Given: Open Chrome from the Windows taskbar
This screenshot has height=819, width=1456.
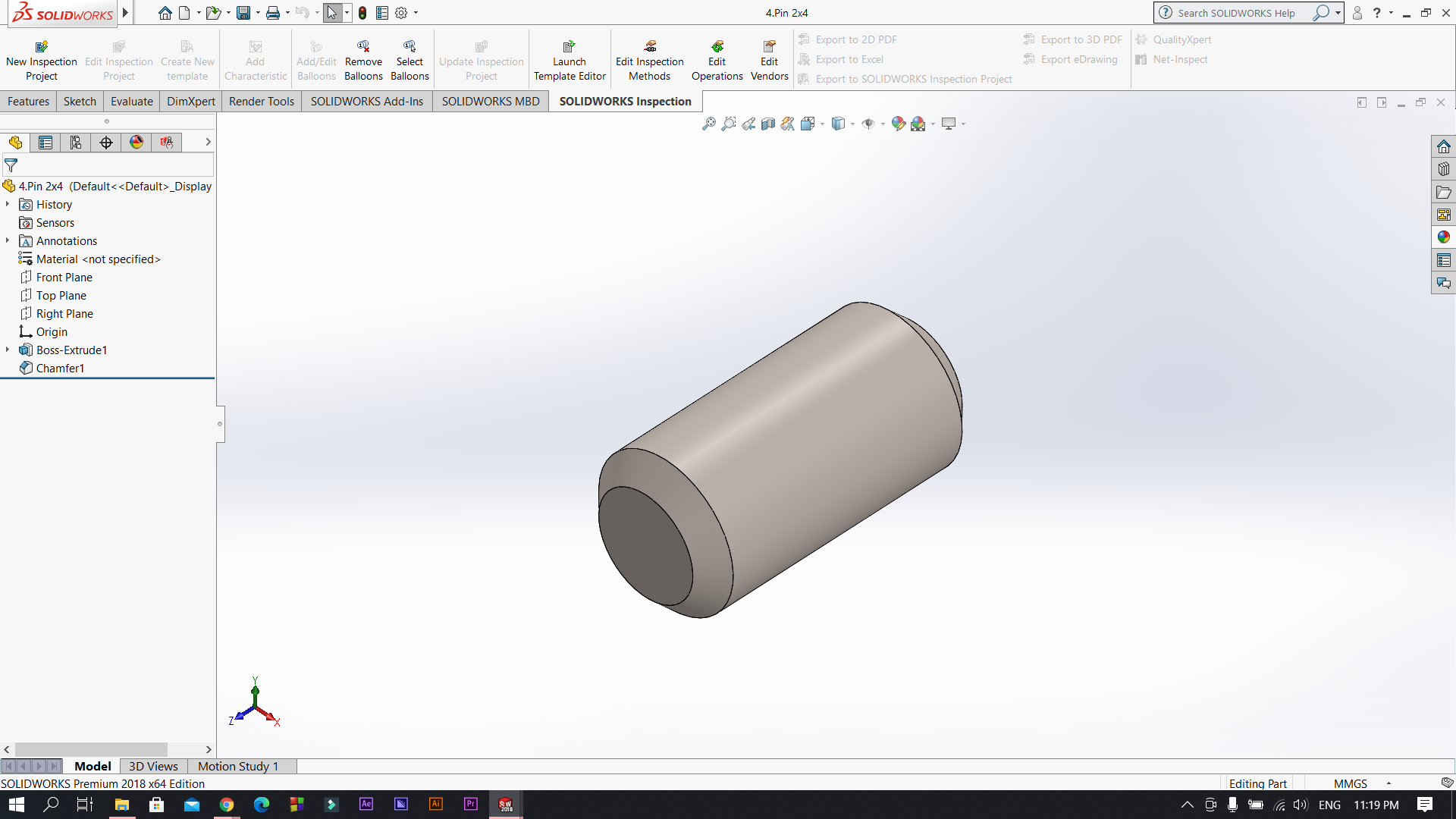Looking at the screenshot, I should pyautogui.click(x=227, y=805).
